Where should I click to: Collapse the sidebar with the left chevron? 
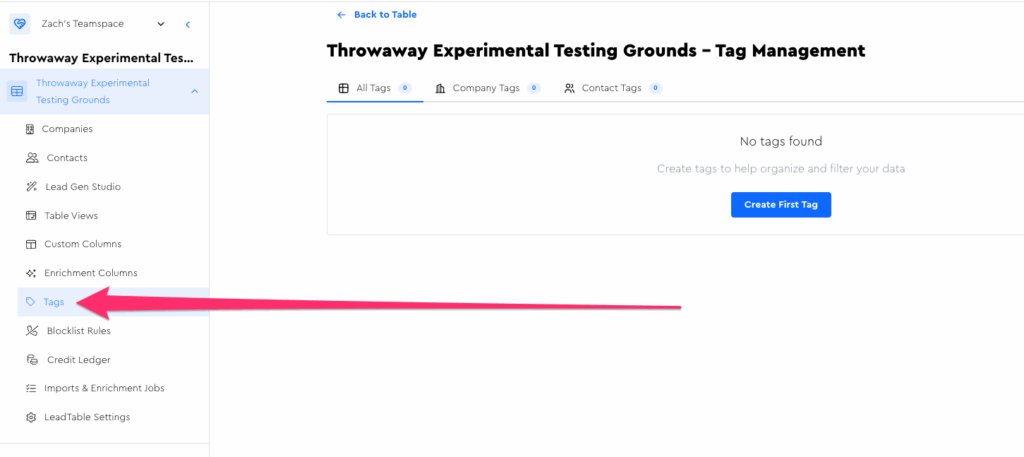188,24
